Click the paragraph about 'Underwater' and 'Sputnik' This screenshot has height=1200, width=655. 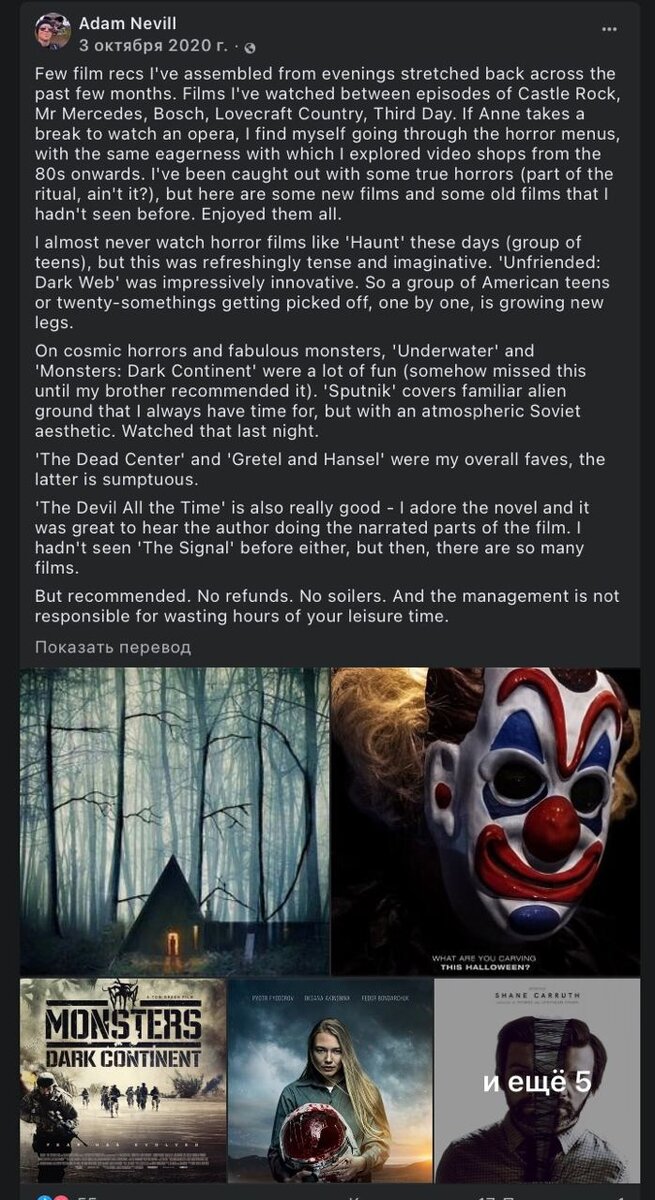[327, 391]
